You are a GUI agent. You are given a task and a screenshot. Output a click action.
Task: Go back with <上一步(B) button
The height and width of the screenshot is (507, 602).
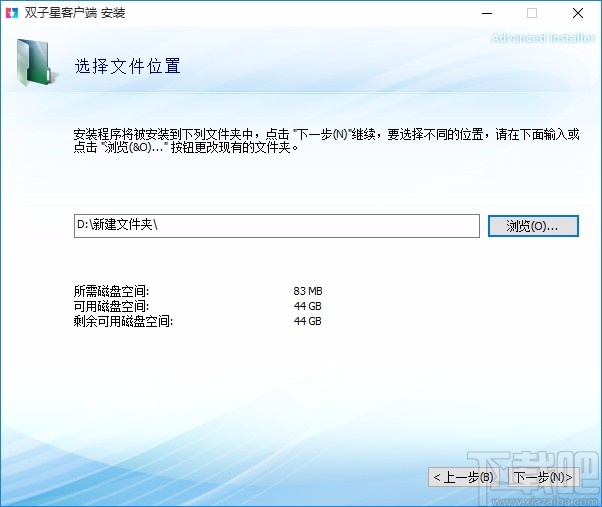(x=463, y=477)
